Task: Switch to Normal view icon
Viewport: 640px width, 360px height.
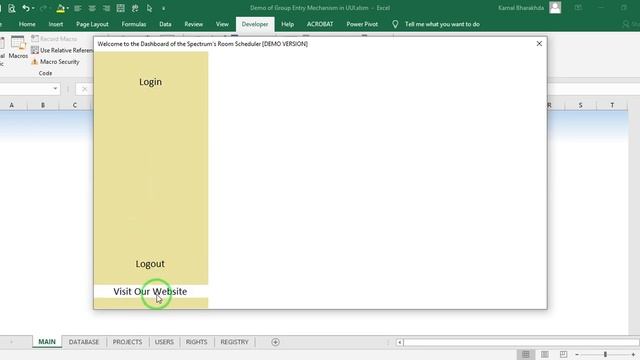Action: coord(526,354)
